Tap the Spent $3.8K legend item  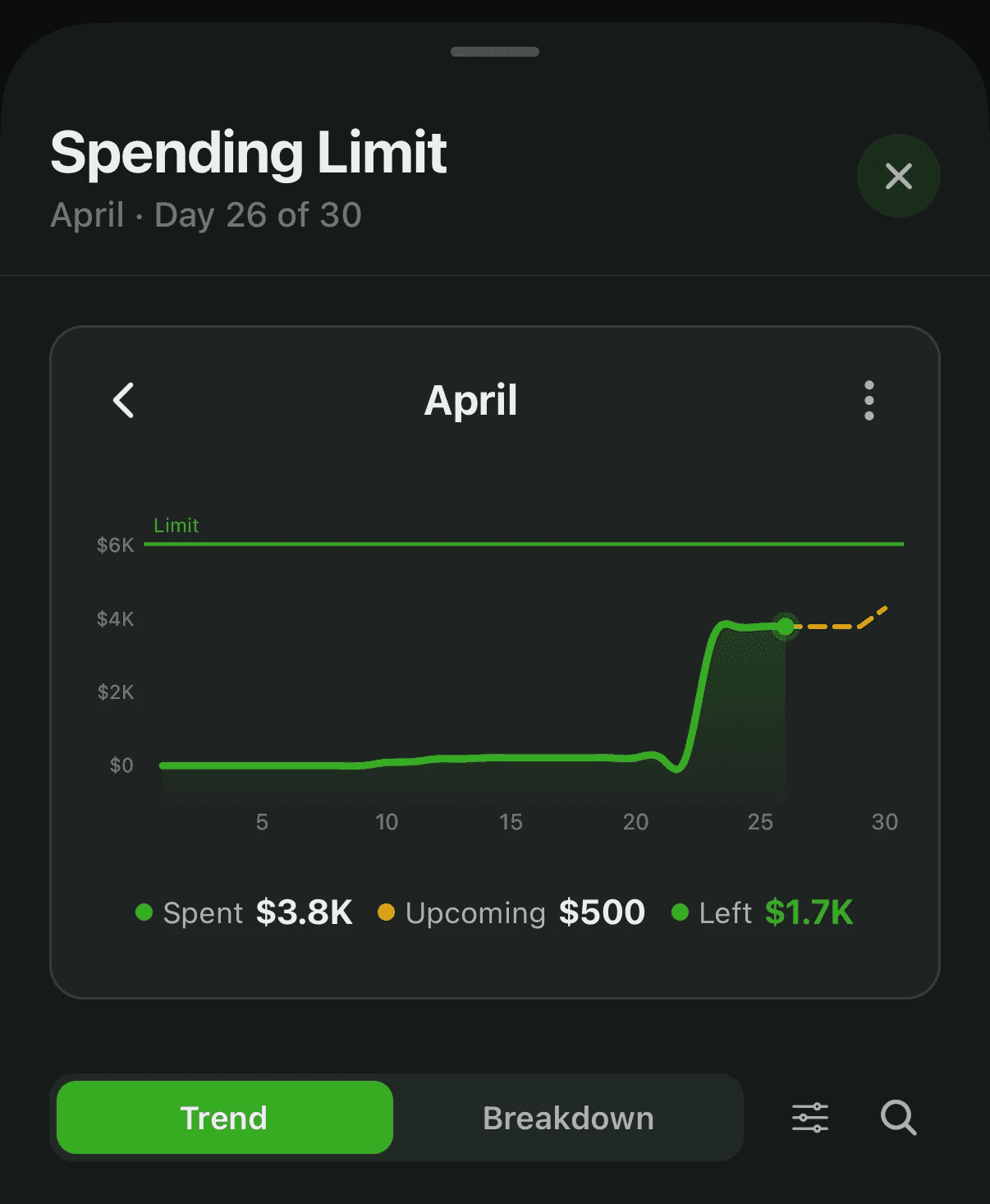244,912
